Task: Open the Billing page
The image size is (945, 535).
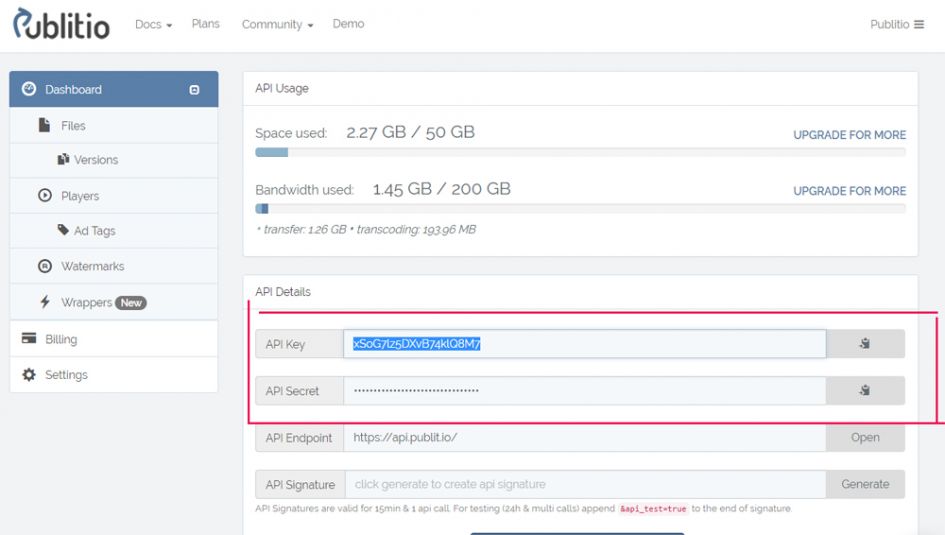Action: pos(114,339)
